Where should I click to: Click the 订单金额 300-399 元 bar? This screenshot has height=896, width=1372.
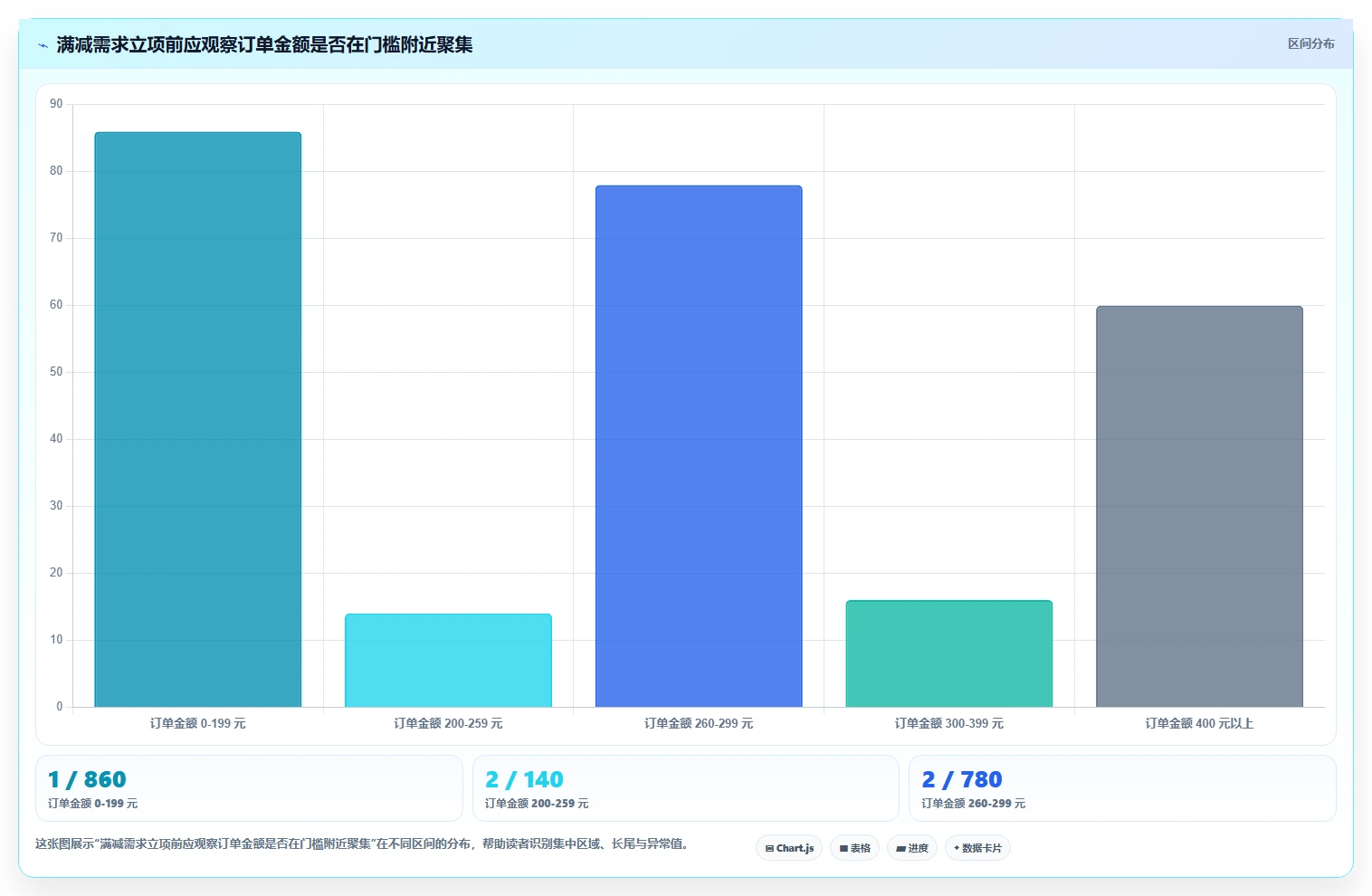[949, 653]
